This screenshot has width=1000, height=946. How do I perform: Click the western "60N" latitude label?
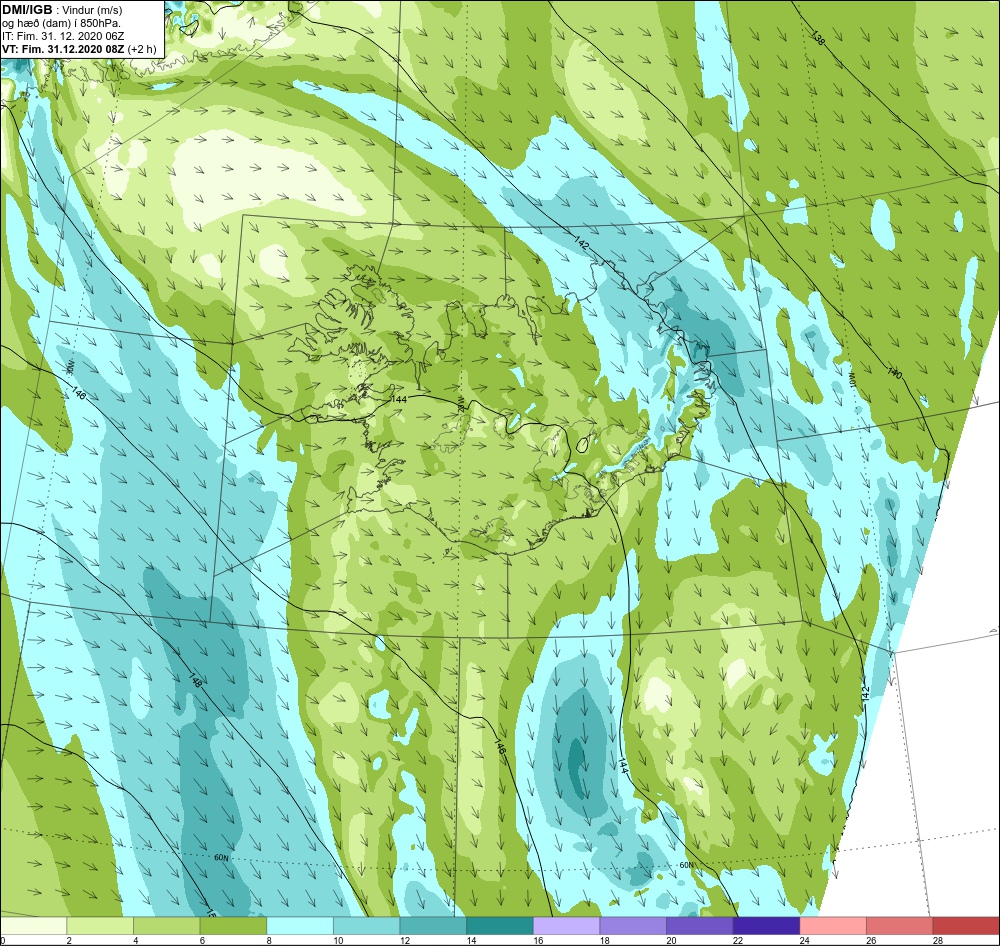pos(221,858)
